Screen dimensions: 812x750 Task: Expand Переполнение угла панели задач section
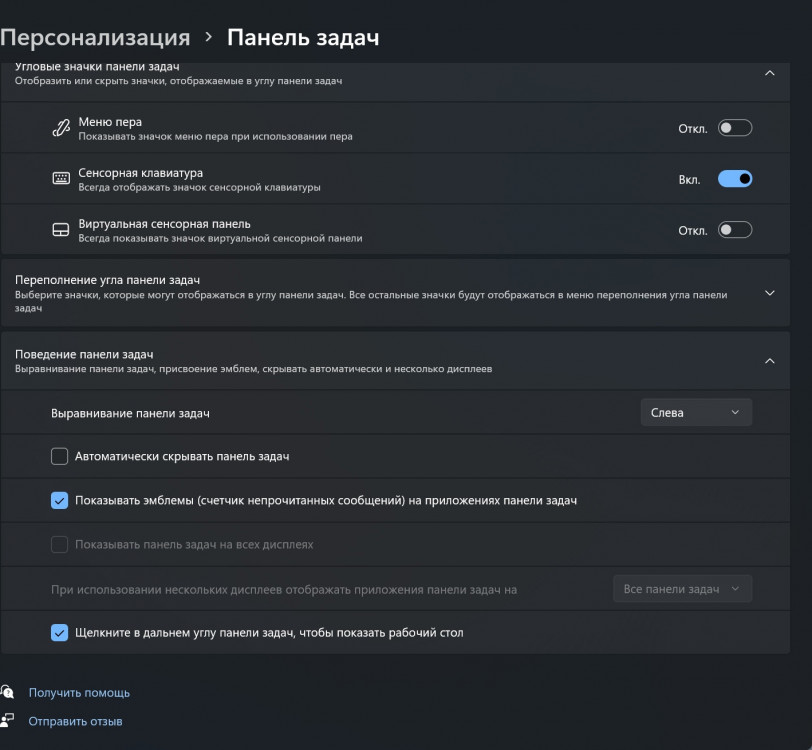coord(769,294)
